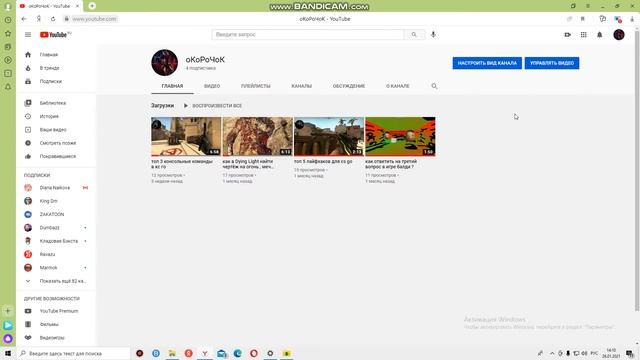The height and width of the screenshot is (360, 640).
Task: Open Microsoft Edge from taskbar
Action: coord(238,353)
